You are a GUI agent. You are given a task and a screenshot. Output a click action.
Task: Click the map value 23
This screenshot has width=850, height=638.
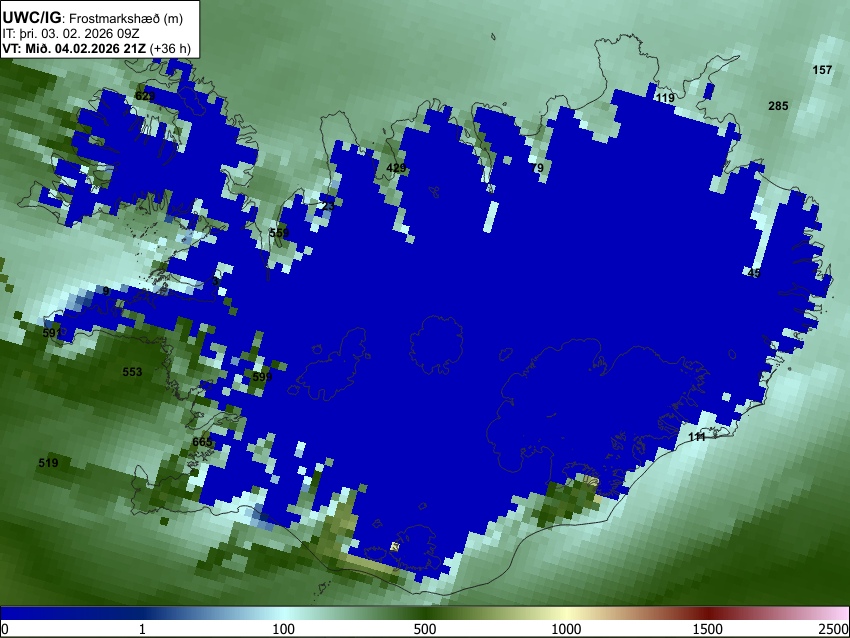point(328,206)
